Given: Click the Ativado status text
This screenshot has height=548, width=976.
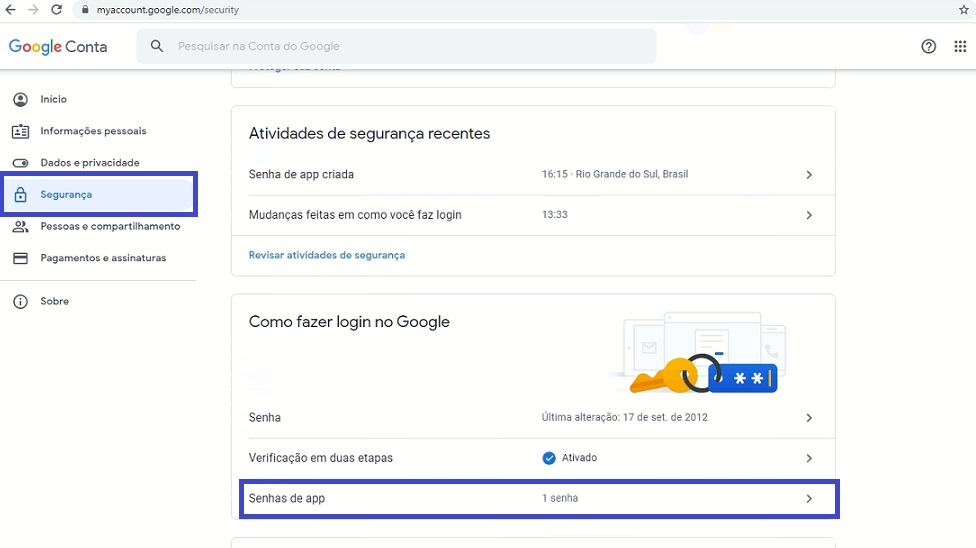Looking at the screenshot, I should 580,458.
